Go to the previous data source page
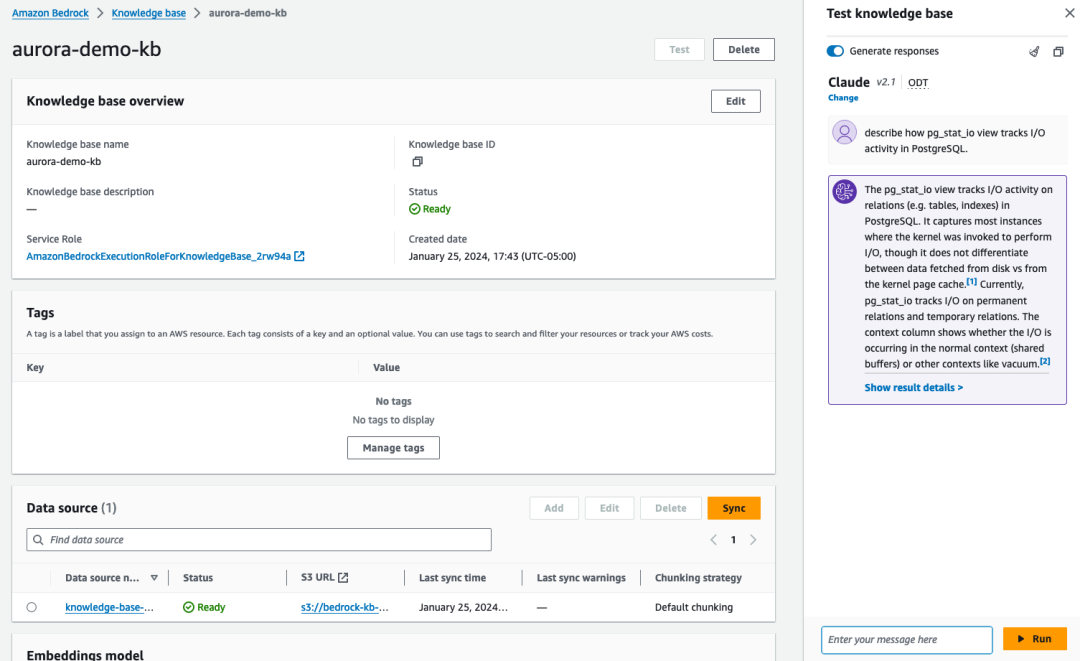This screenshot has width=1080, height=661. 714,540
